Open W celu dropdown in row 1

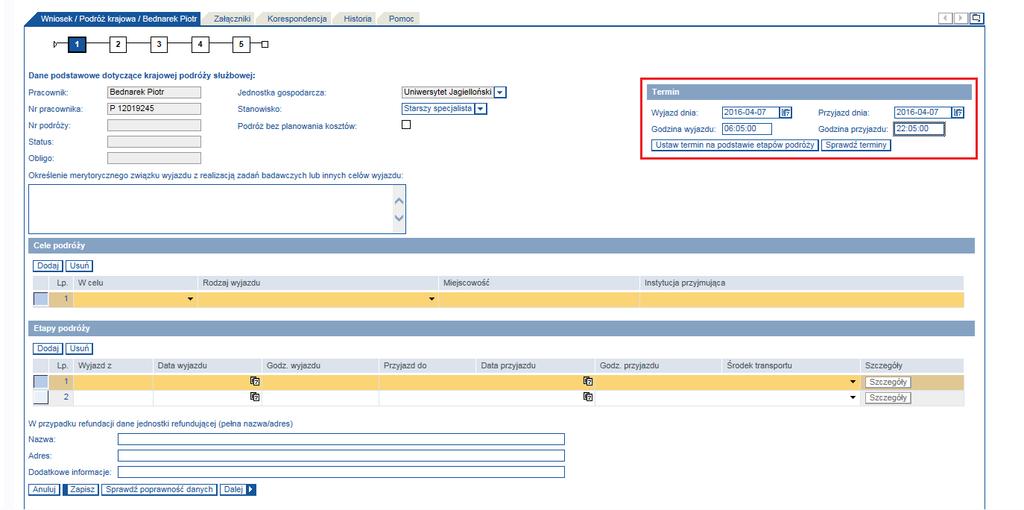click(x=191, y=299)
